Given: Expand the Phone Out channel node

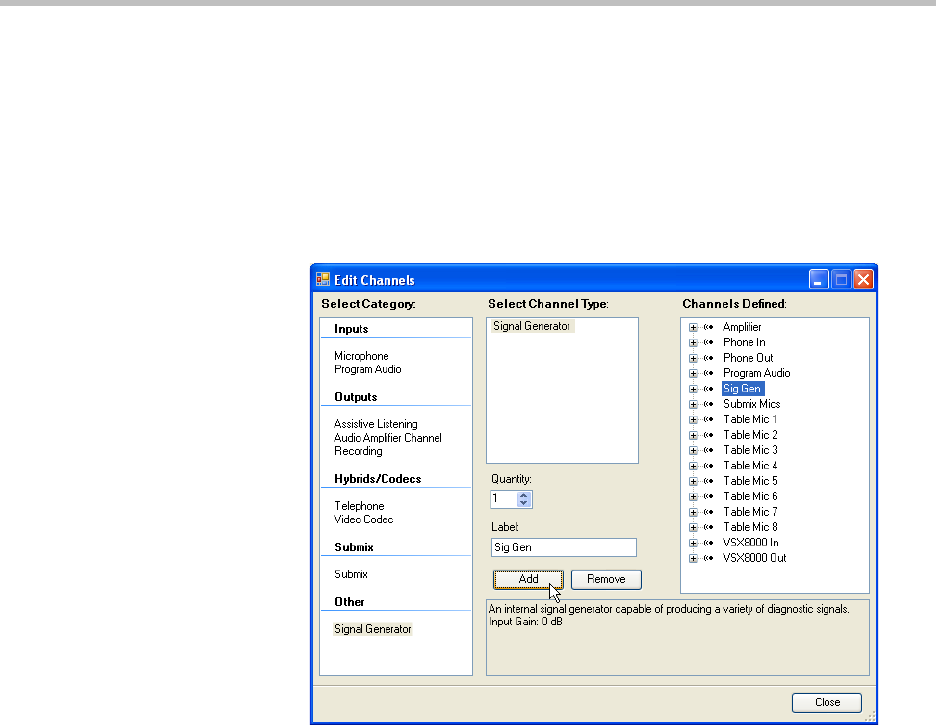Looking at the screenshot, I should (x=693, y=358).
